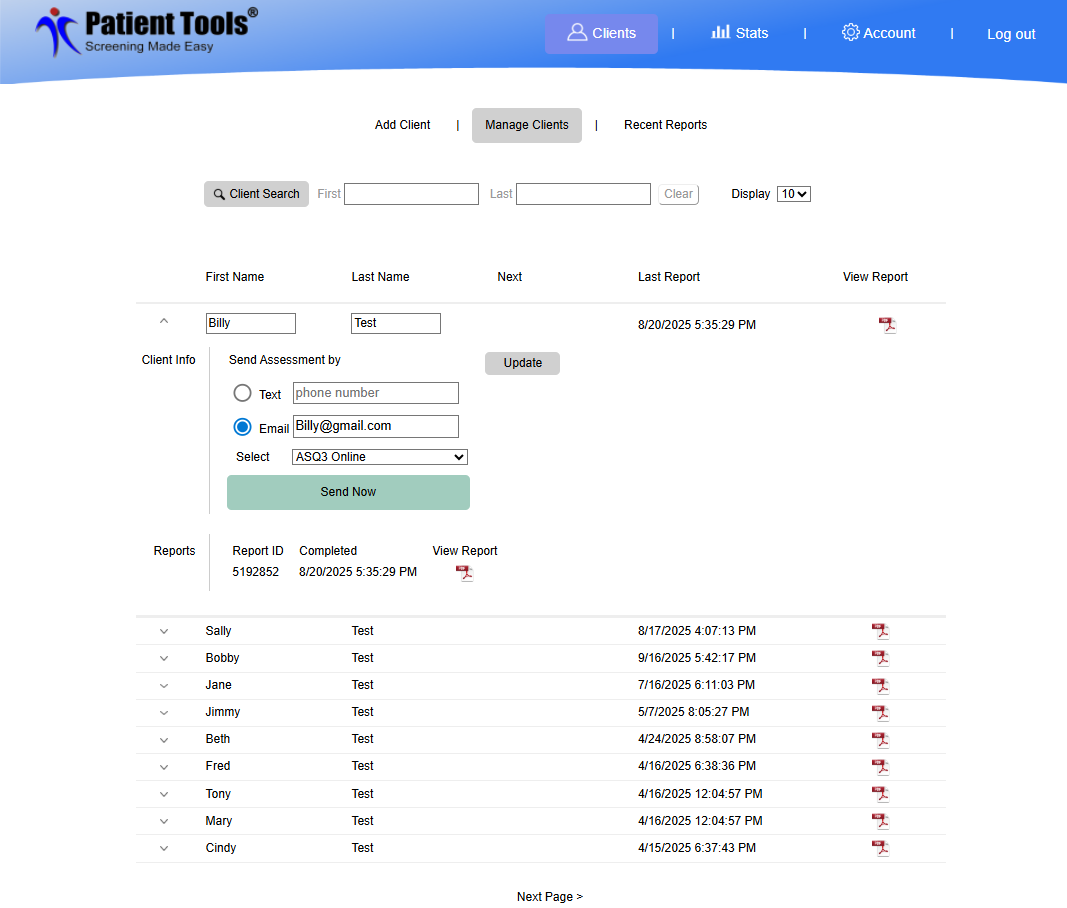Open PDF for report ID 5192852
Viewport: 1067px width, 908px height.
(x=464, y=573)
